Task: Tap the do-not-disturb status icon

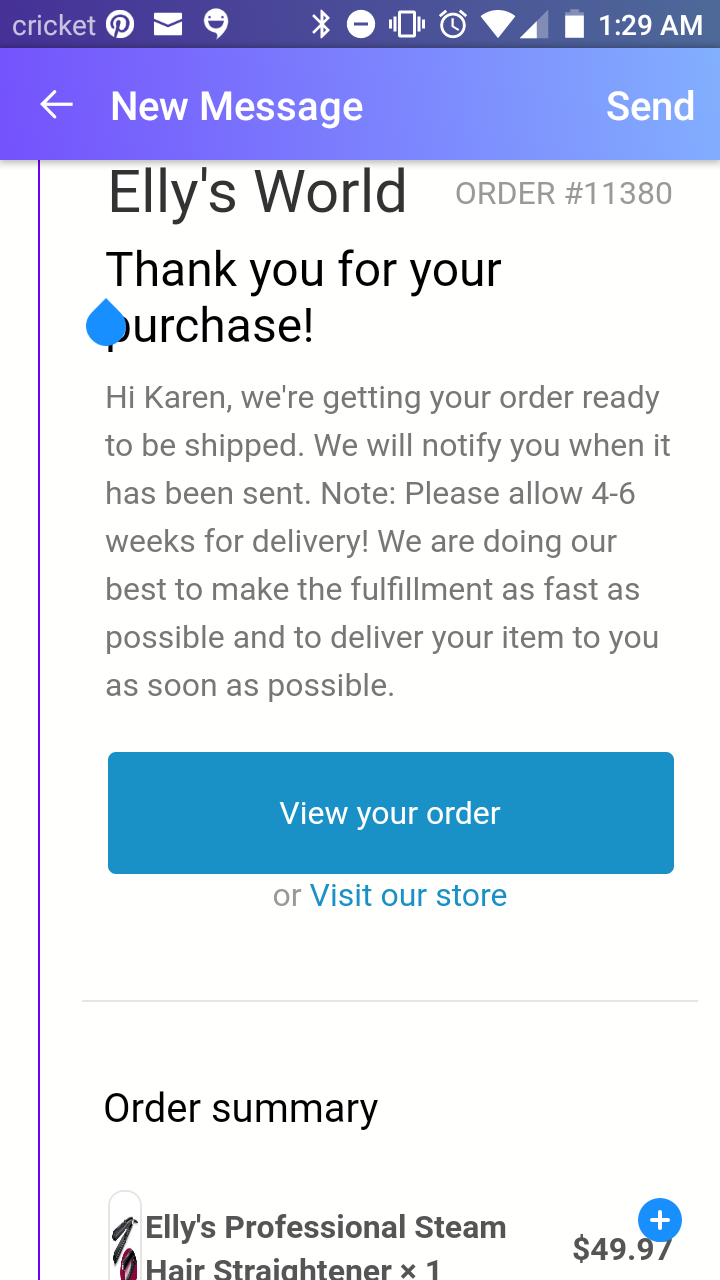Action: point(361,24)
